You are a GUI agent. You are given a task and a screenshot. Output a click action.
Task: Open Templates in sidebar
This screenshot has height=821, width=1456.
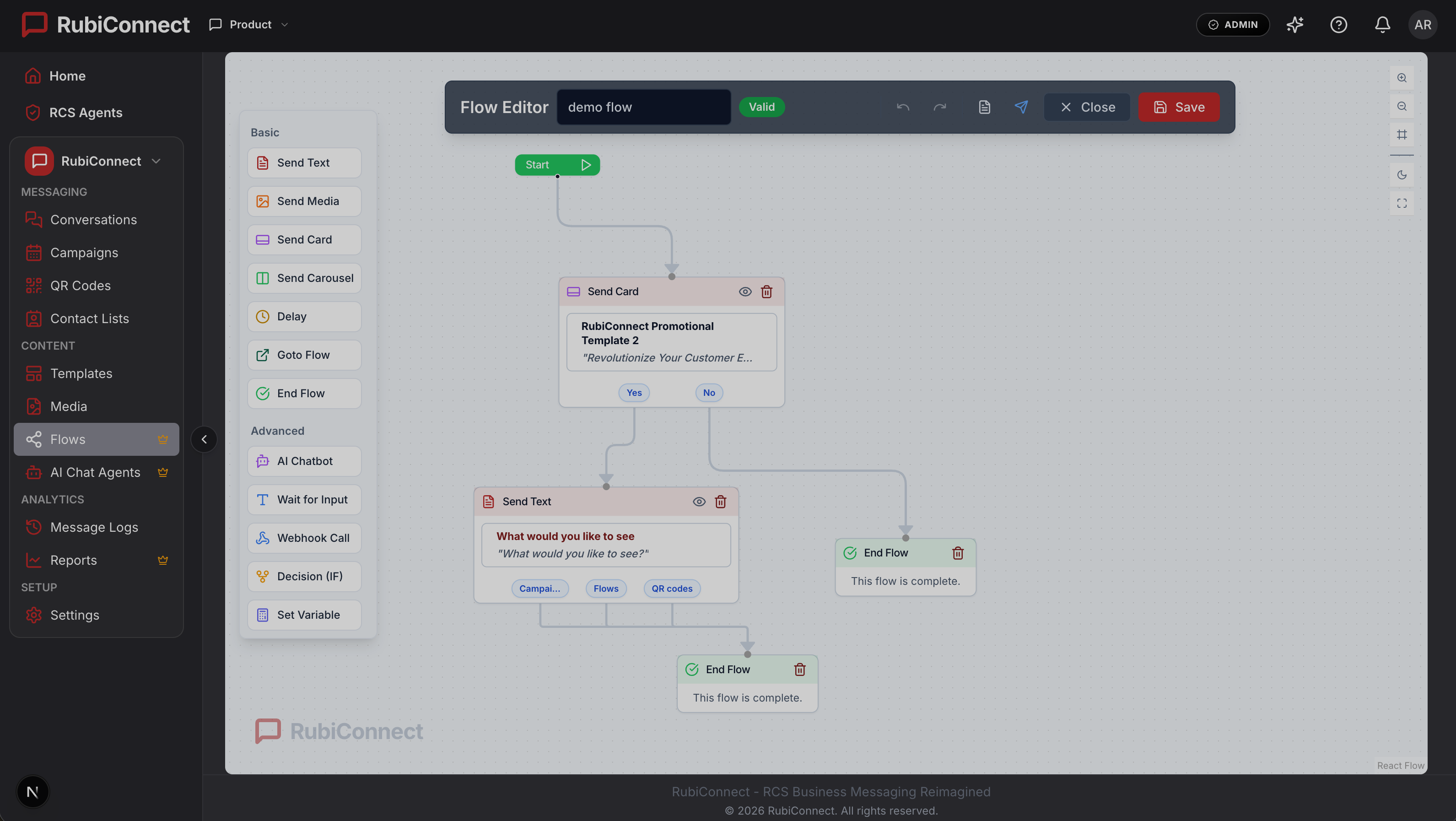[x=96, y=373]
